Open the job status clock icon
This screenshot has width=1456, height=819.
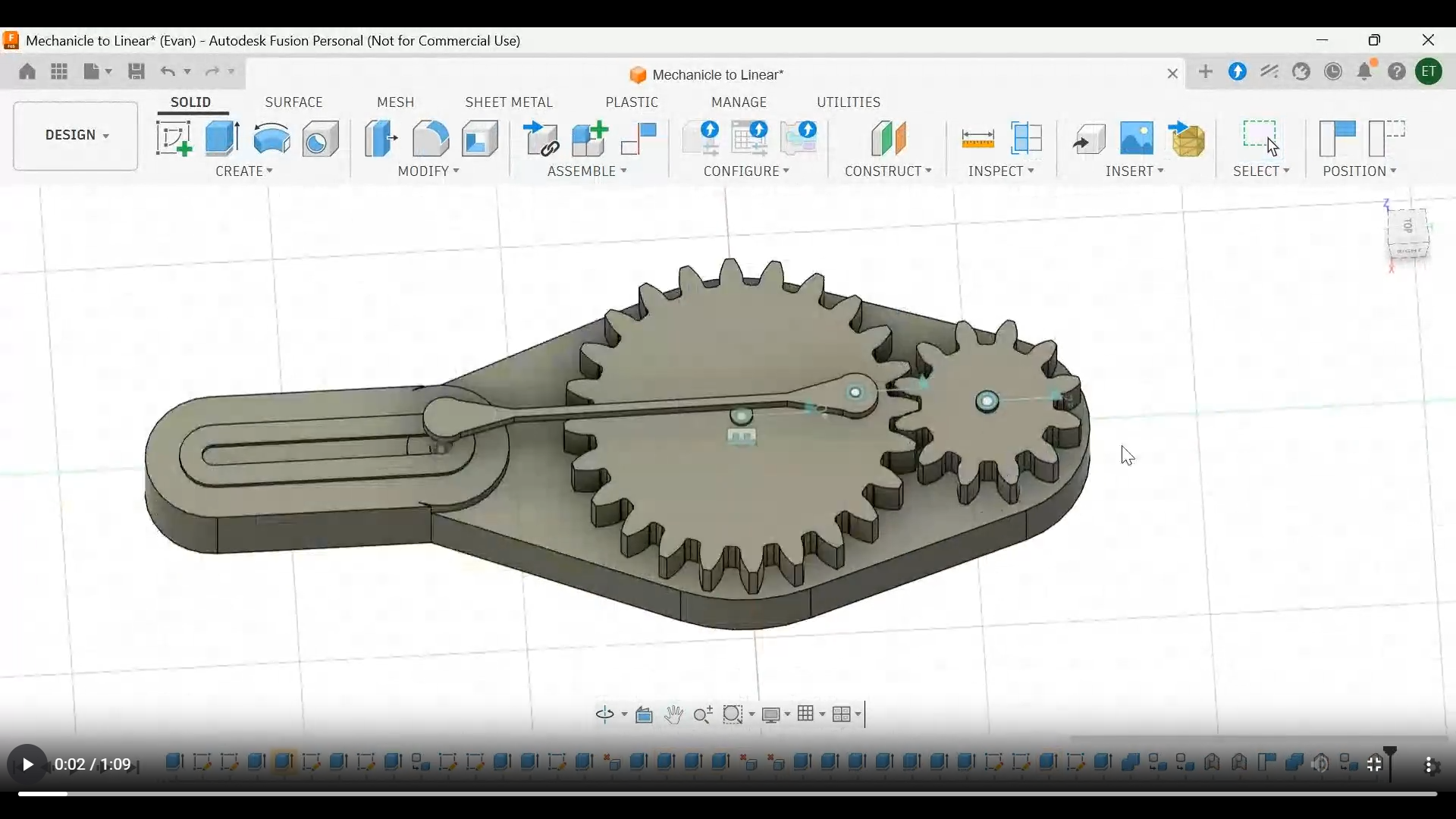coord(1335,71)
